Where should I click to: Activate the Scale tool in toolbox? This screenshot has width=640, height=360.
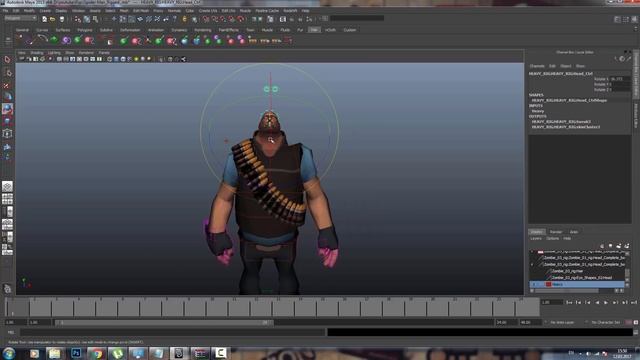click(7, 121)
